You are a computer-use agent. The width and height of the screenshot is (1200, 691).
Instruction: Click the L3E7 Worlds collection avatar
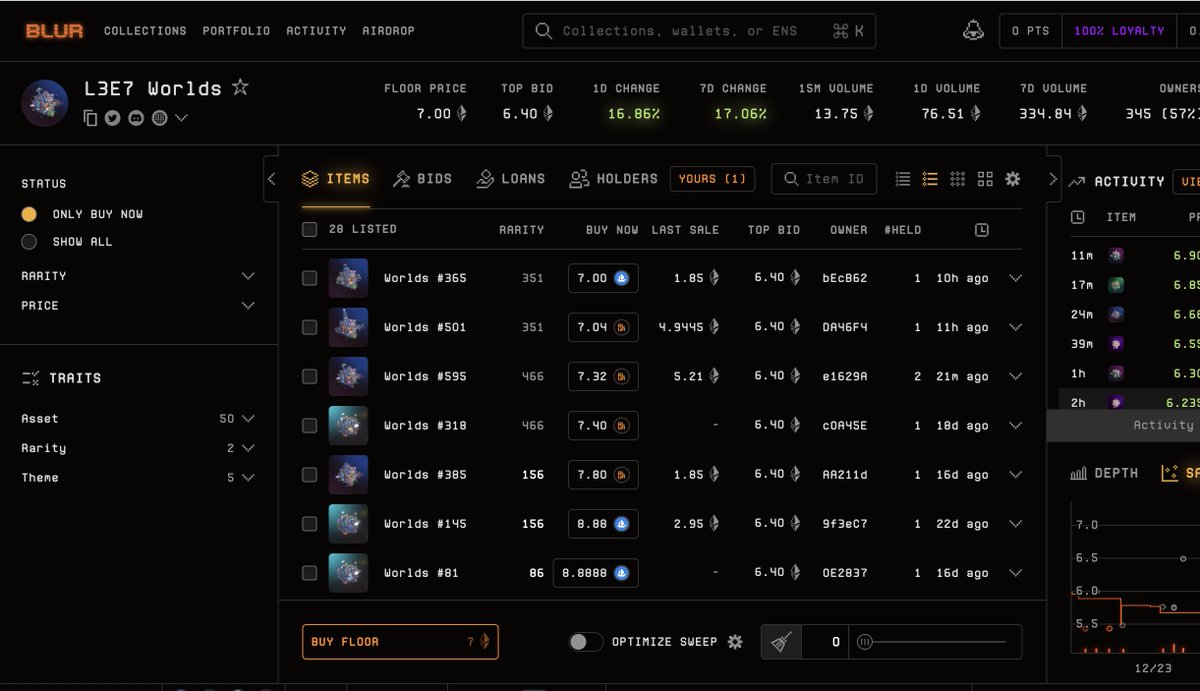coord(45,103)
